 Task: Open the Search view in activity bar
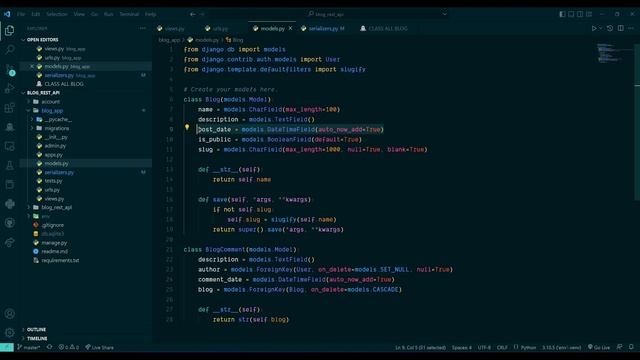(9, 49)
